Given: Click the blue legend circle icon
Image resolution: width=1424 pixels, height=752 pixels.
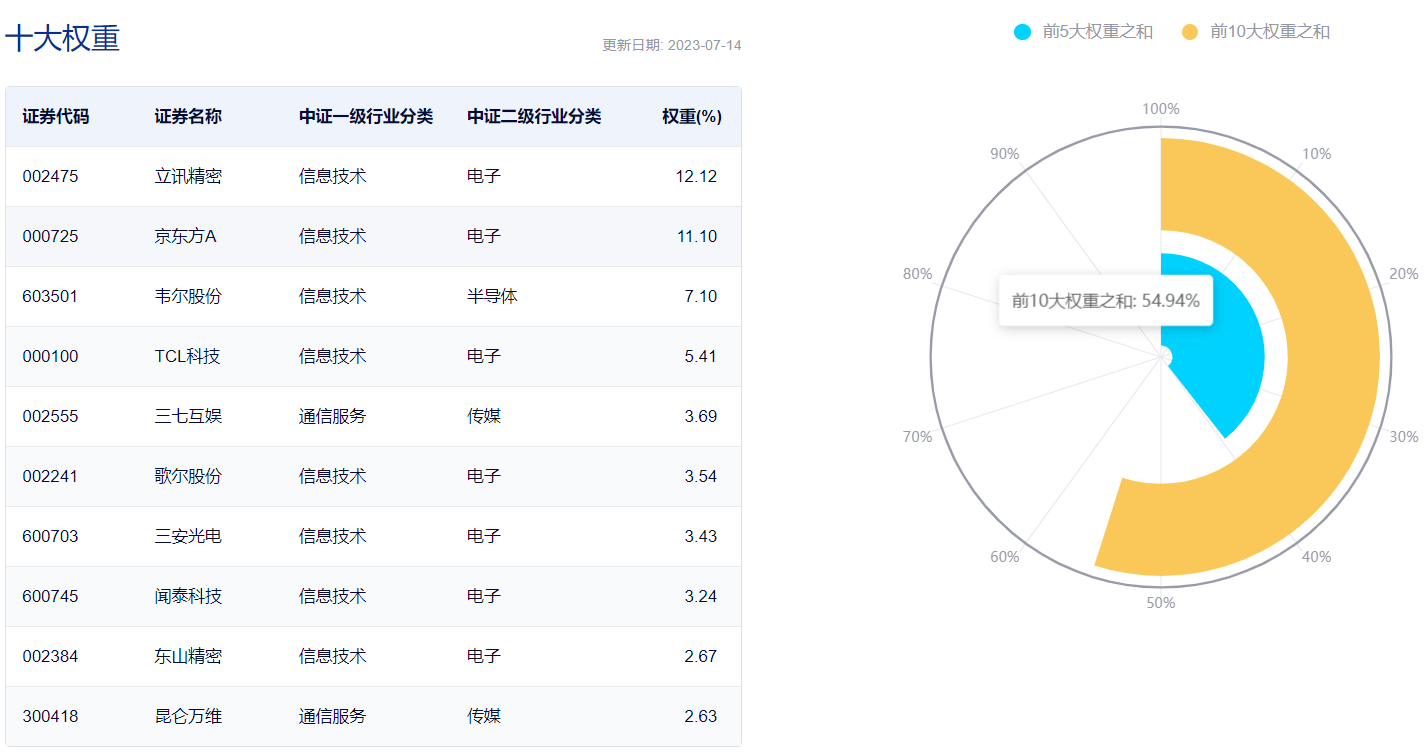Looking at the screenshot, I should [x=1022, y=32].
